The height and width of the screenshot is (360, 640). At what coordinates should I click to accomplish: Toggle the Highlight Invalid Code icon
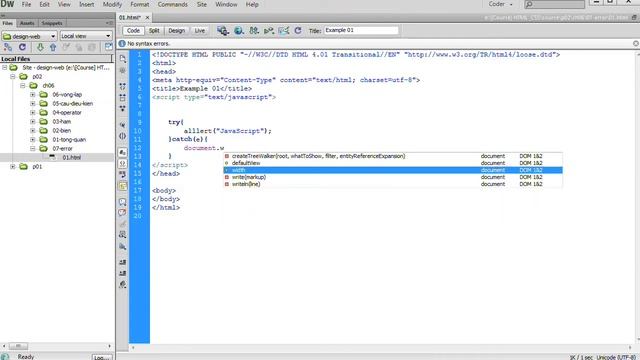122,163
